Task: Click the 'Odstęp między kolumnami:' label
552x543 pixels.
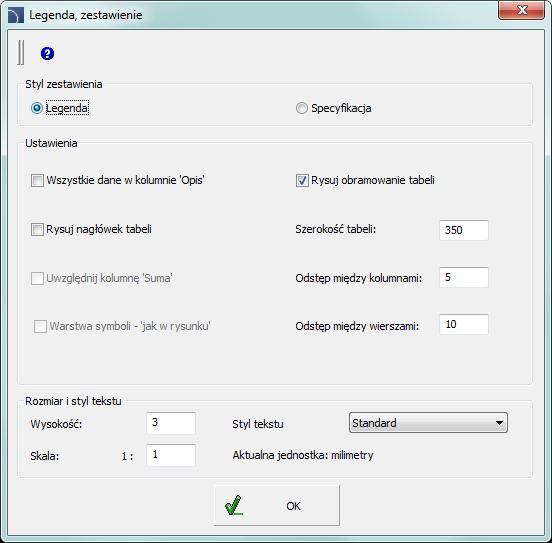Action: coord(359,278)
